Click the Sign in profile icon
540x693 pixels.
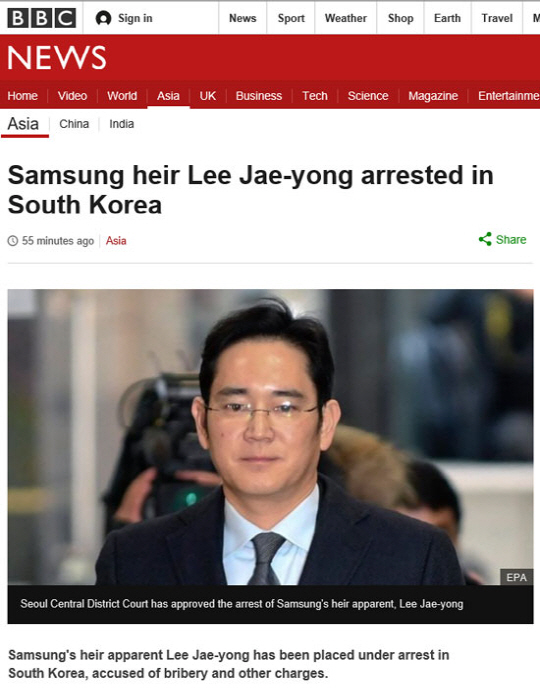point(103,18)
